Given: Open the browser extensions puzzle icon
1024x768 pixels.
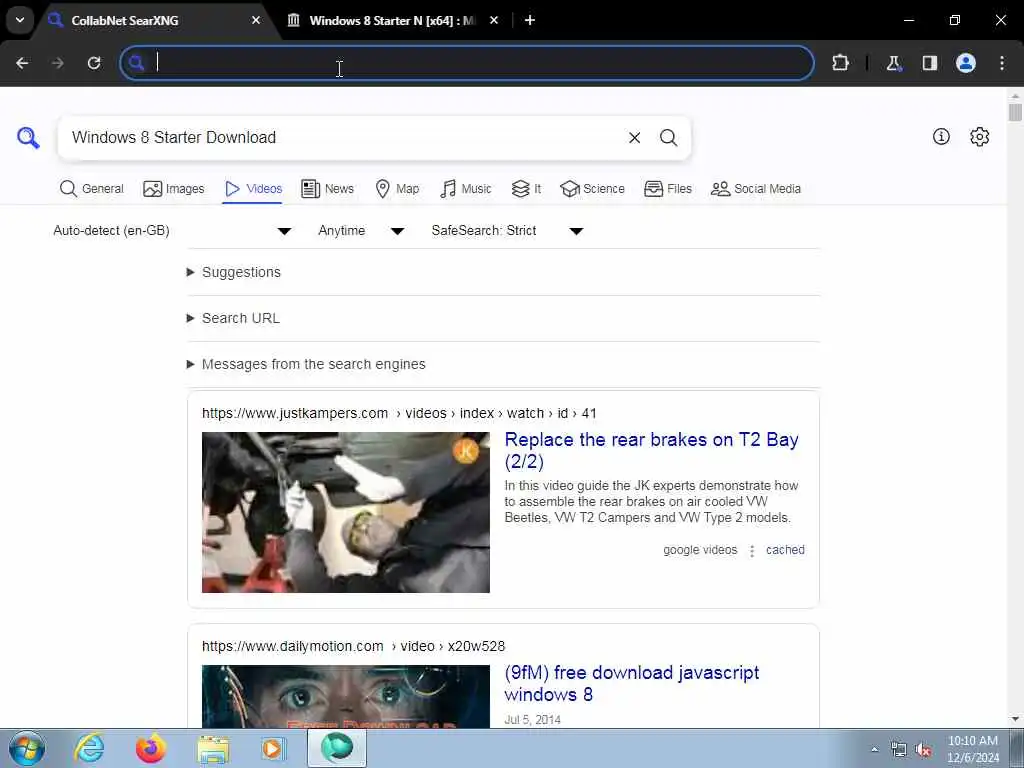Looking at the screenshot, I should pyautogui.click(x=840, y=63).
